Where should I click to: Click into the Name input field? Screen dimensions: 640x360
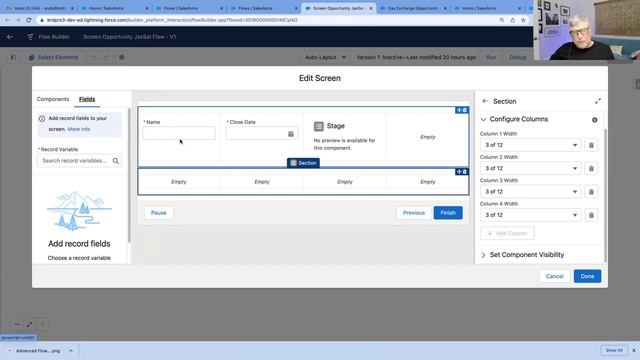coord(179,133)
